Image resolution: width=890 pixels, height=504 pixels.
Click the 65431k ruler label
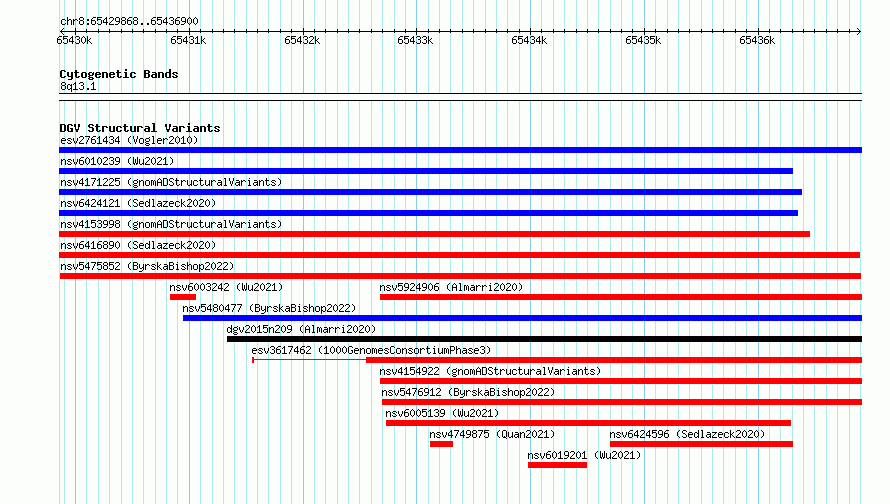[188, 40]
